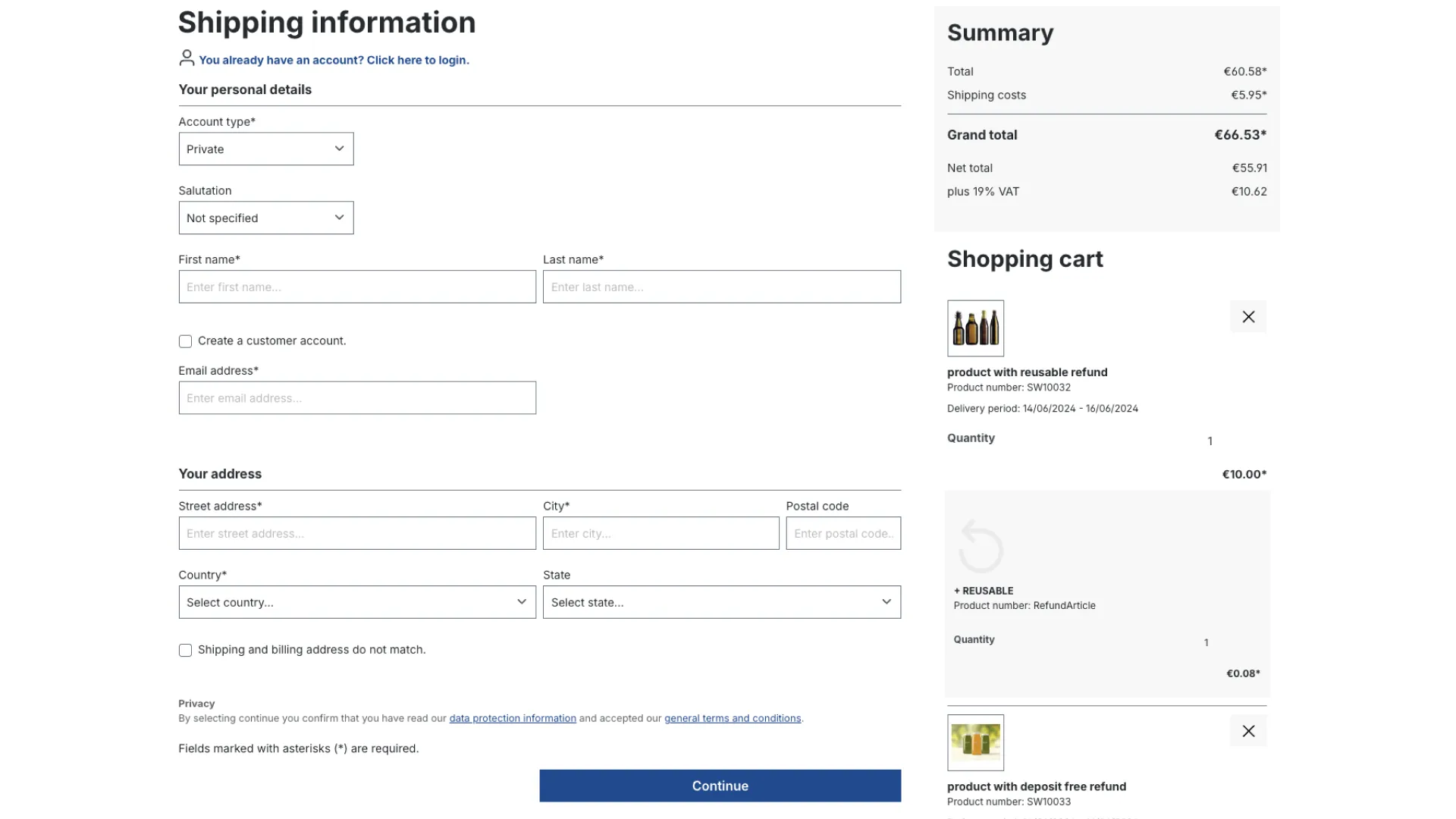Check 'Shipping and billing address do not match'
The image size is (1456, 819).
click(x=184, y=650)
